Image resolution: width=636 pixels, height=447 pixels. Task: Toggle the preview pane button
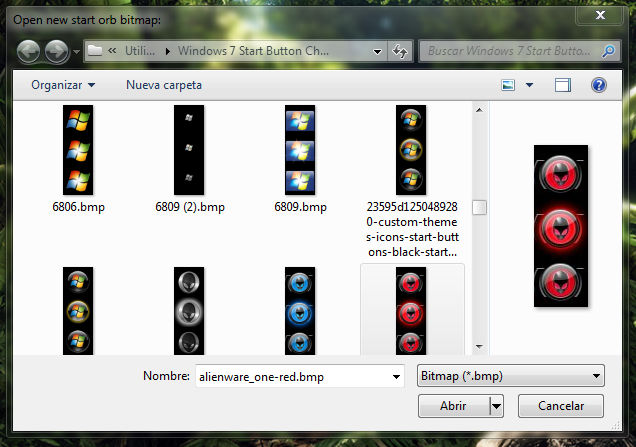(x=563, y=85)
